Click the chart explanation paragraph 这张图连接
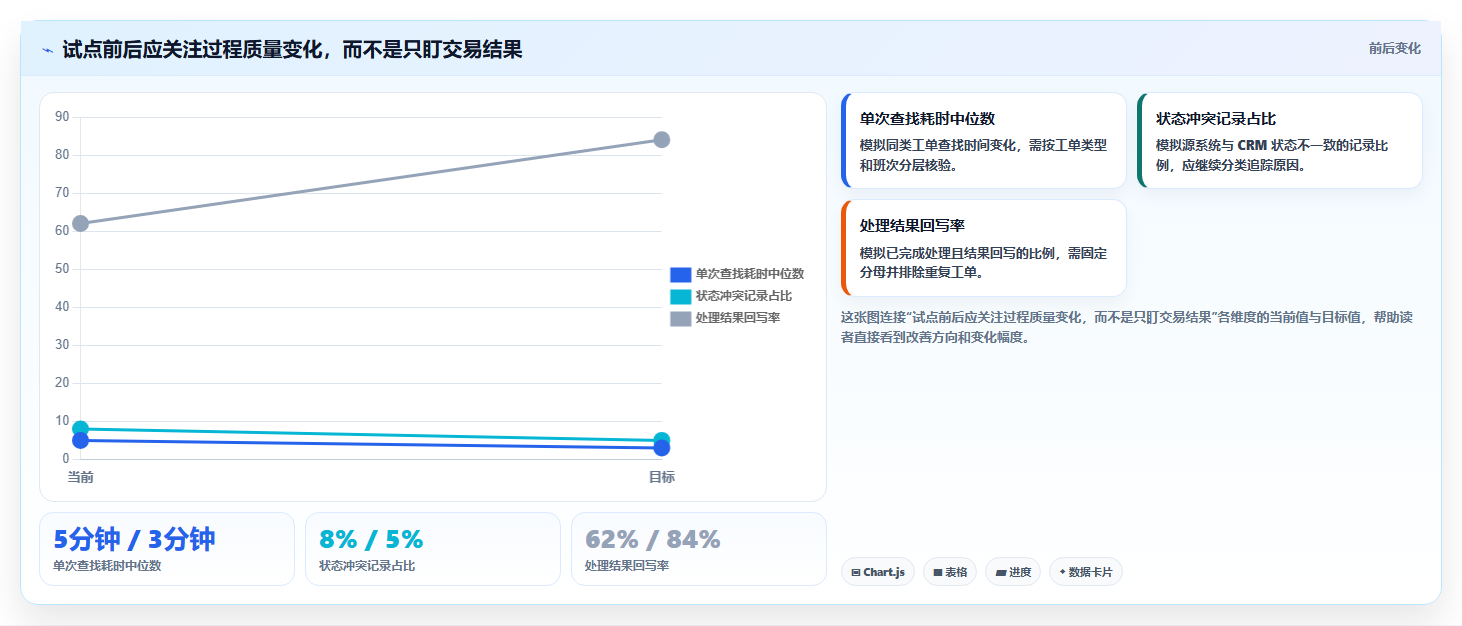 click(x=1127, y=327)
